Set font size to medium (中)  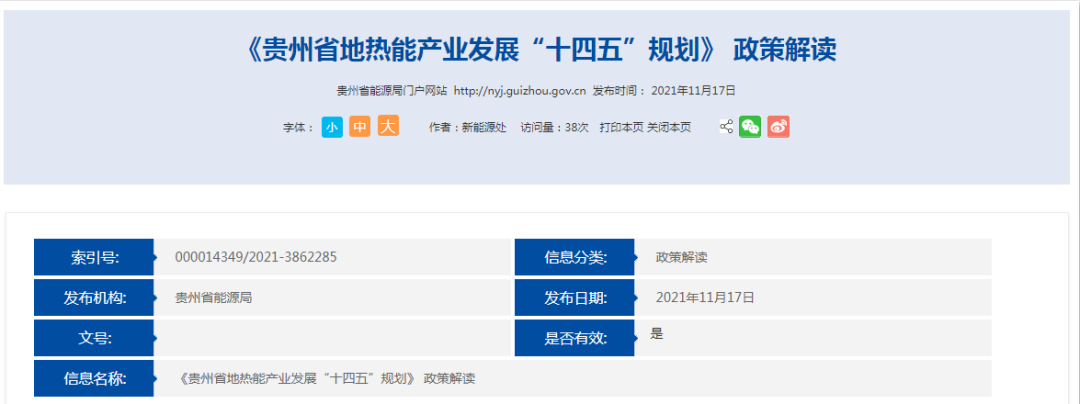coord(360,127)
